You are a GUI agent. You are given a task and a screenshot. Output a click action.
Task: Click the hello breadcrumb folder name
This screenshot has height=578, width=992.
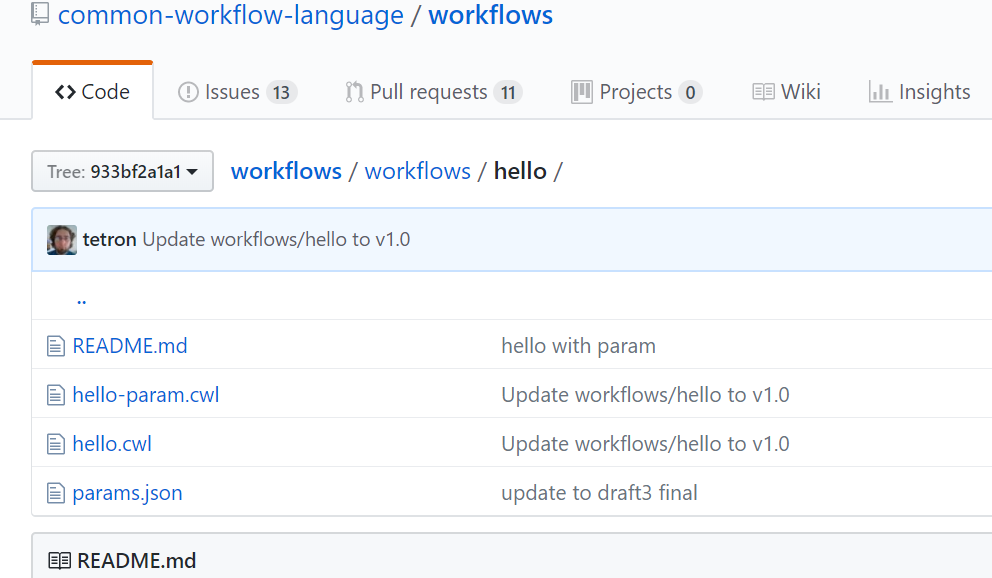click(x=520, y=171)
